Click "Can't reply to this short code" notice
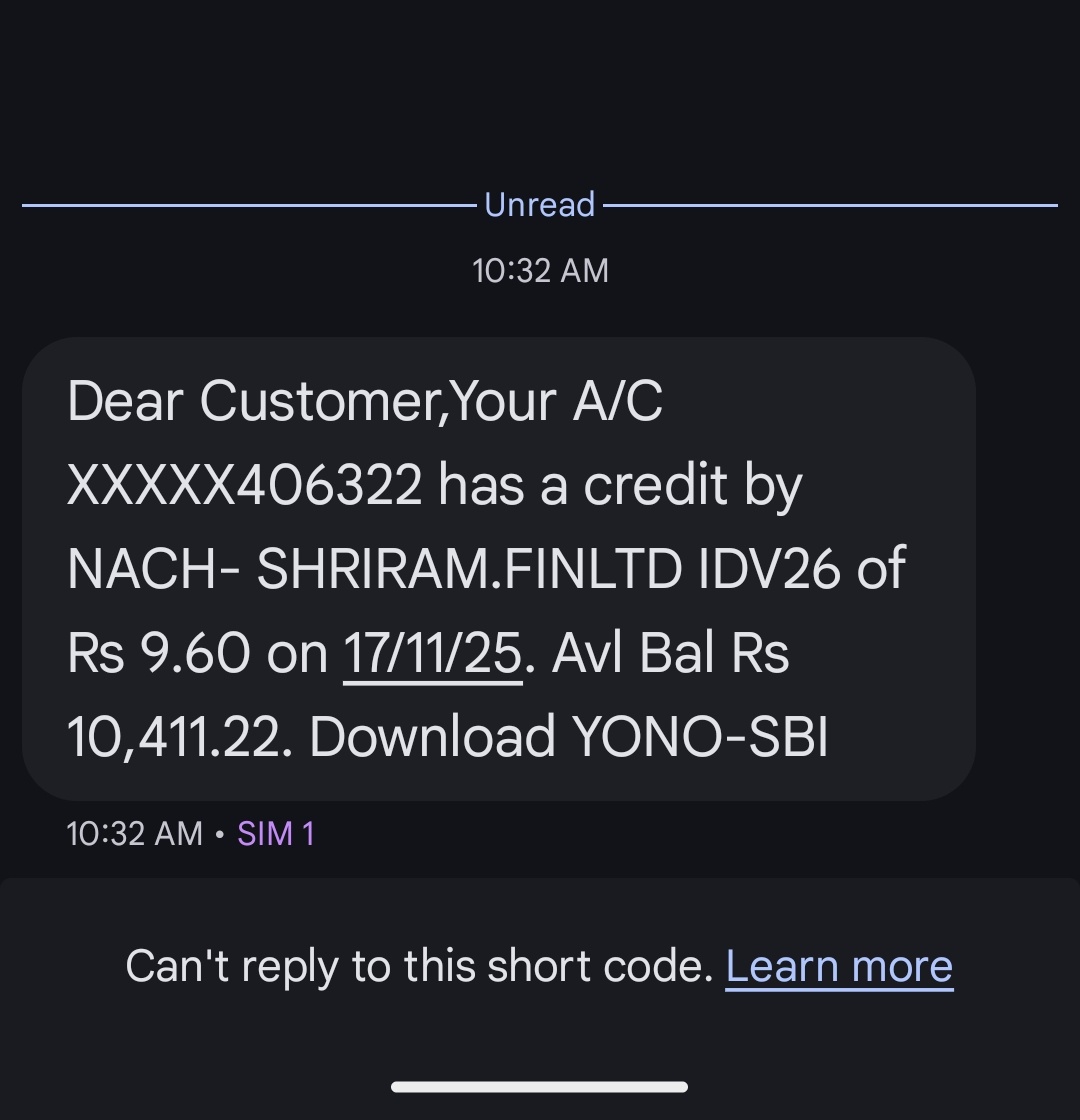The width and height of the screenshot is (1080, 1120). click(419, 967)
